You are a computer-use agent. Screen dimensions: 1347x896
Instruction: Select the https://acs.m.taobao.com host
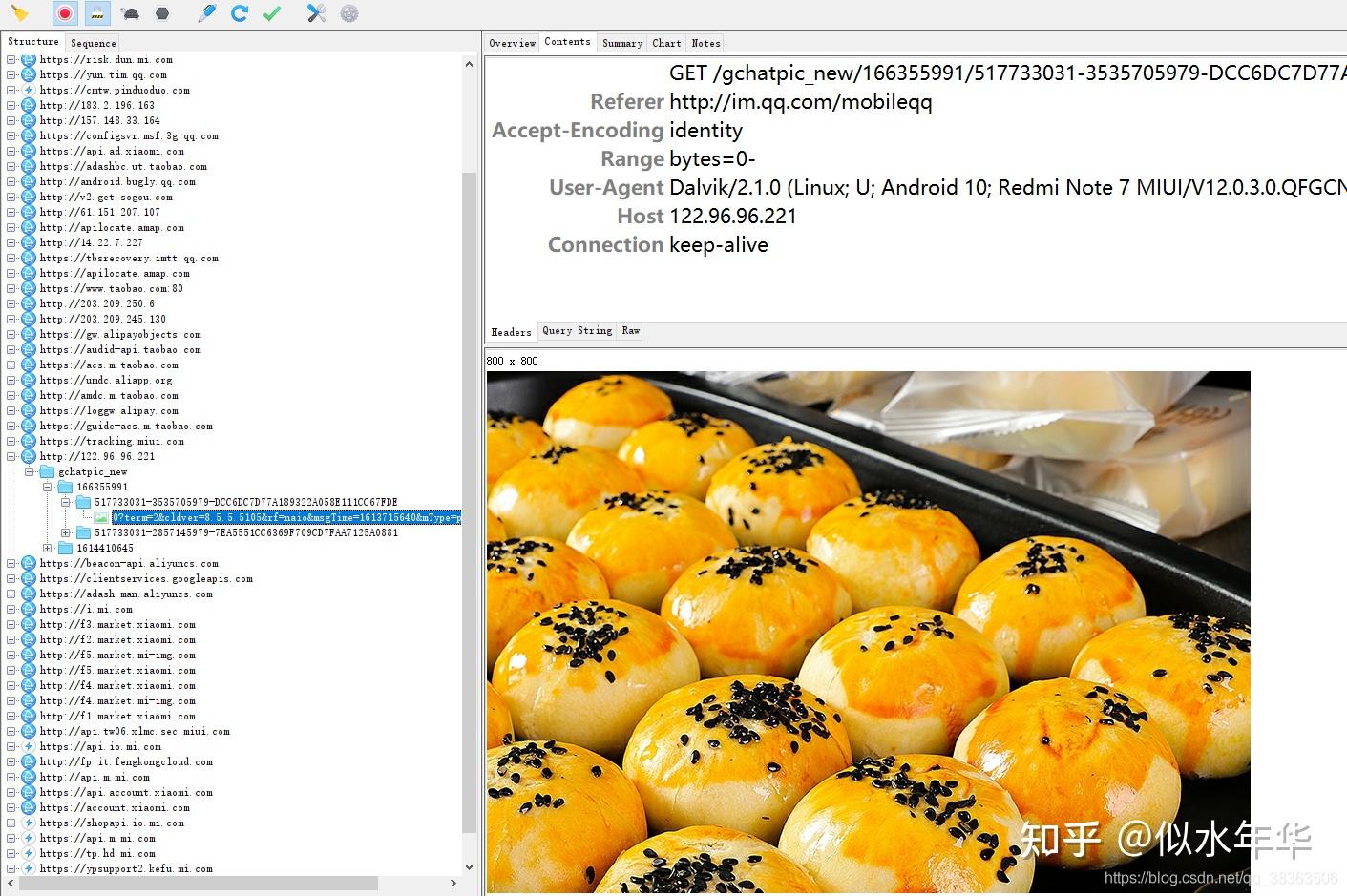click(109, 365)
